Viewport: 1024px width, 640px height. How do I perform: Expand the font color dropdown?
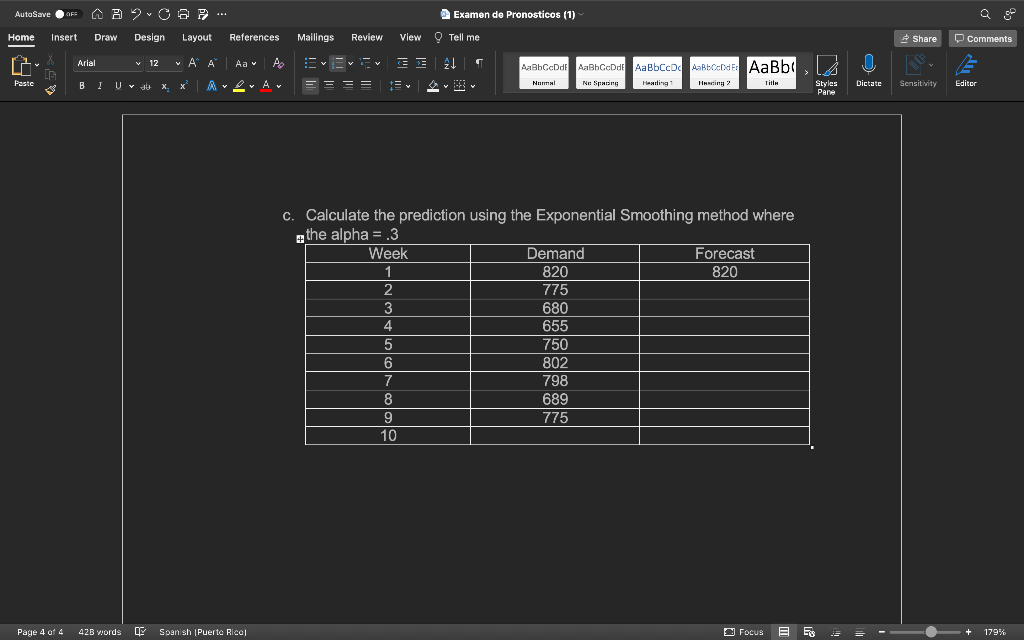pyautogui.click(x=277, y=87)
